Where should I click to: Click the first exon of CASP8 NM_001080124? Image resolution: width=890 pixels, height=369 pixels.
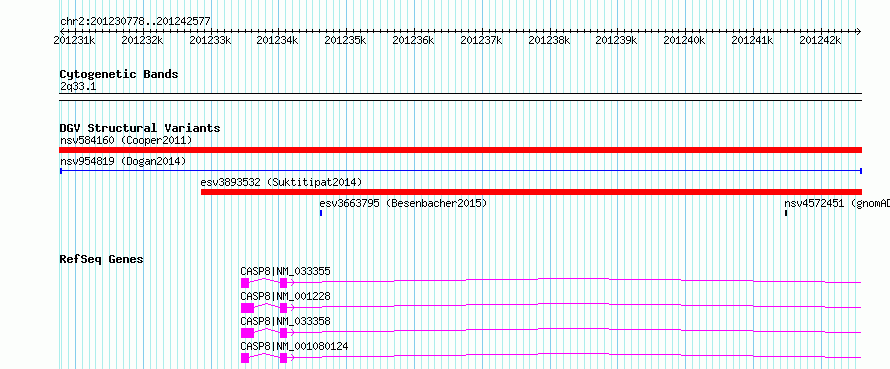pos(245,358)
